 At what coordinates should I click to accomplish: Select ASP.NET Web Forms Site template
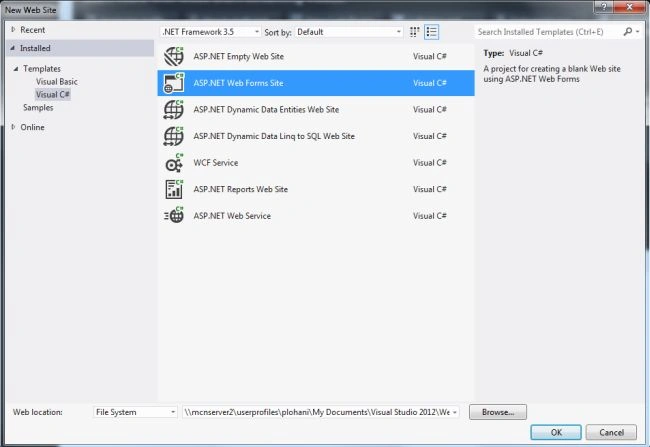316,83
